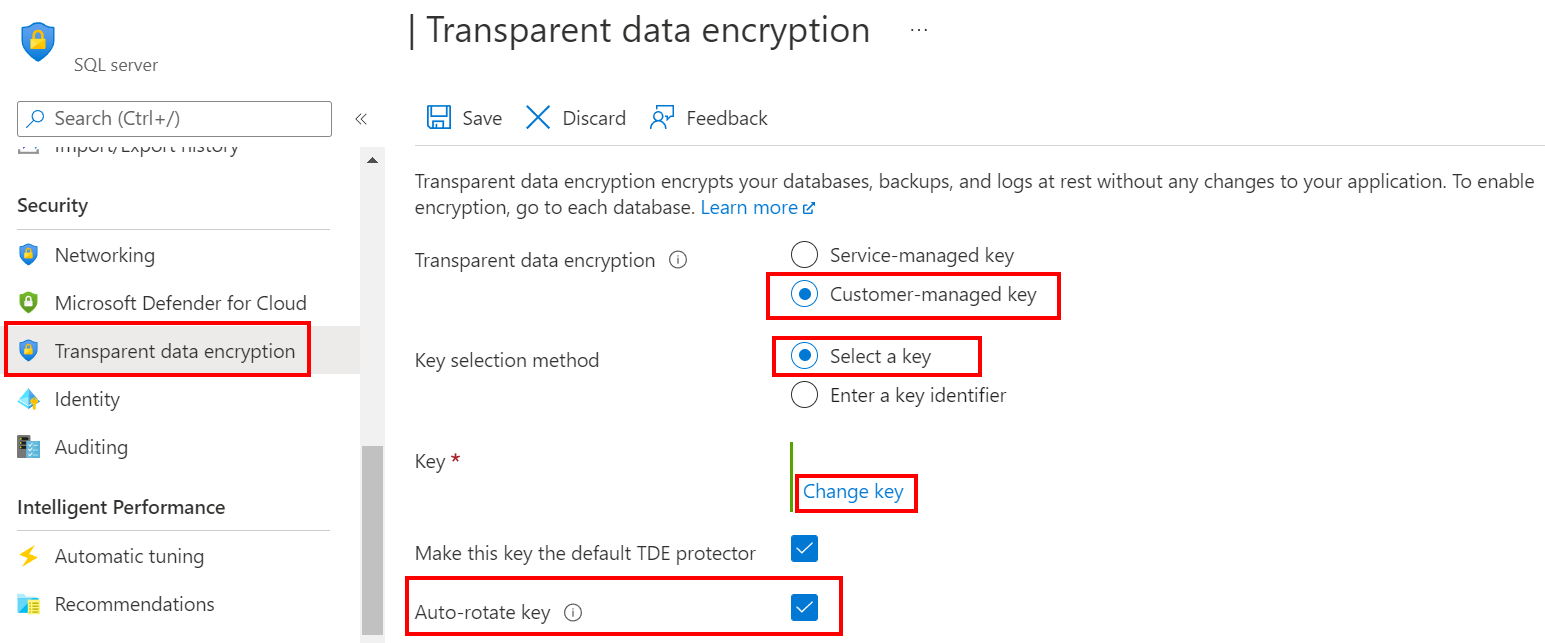
Task: Click the Discard X icon
Action: point(538,118)
